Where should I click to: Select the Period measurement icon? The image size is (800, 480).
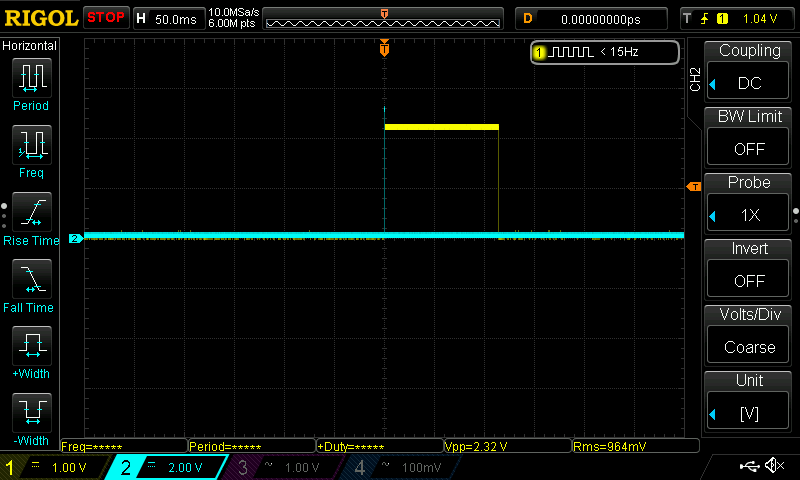(x=32, y=78)
